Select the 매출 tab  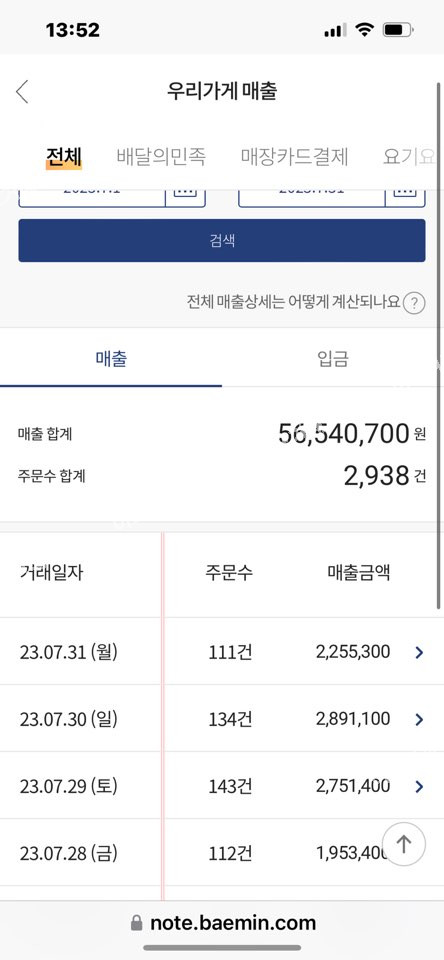click(x=111, y=359)
